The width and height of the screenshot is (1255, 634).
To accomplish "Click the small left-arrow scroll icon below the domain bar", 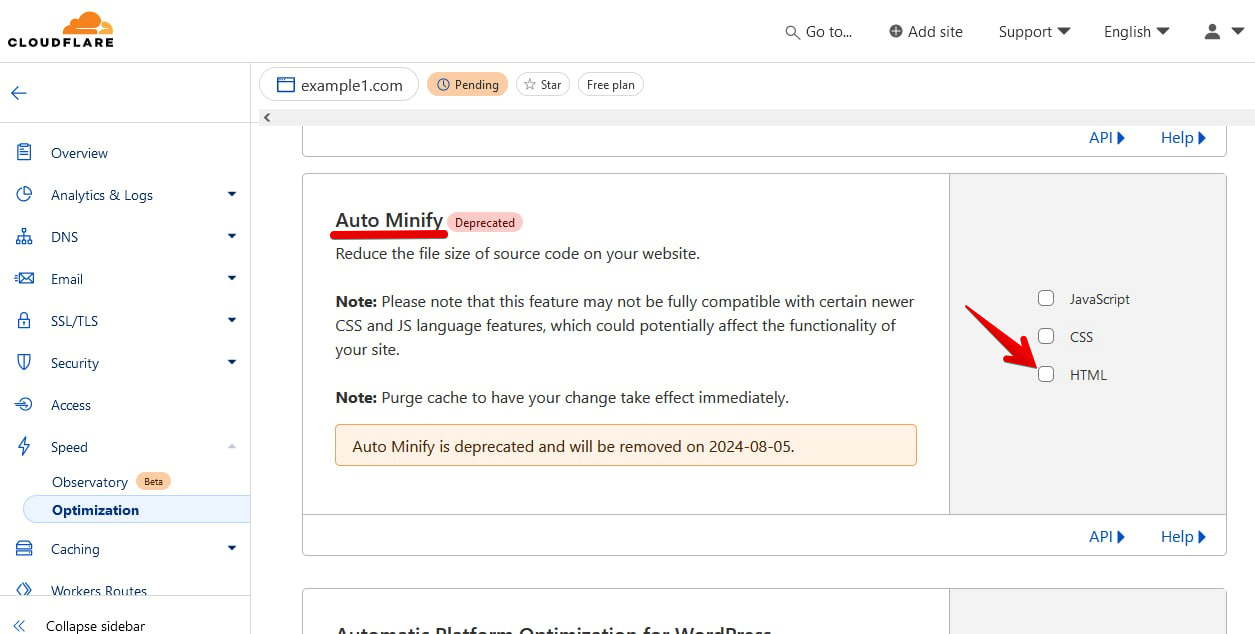I will 266,118.
